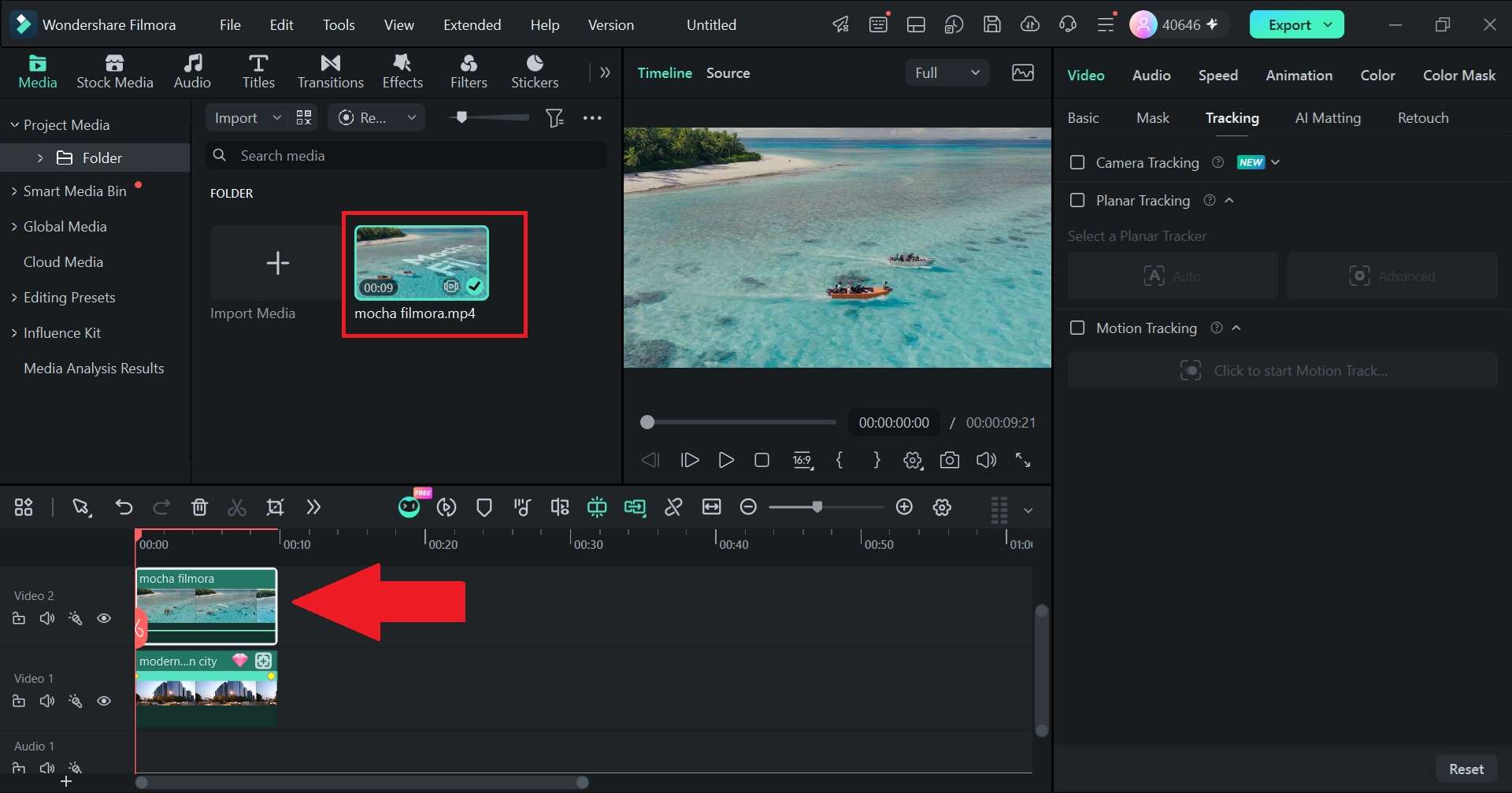This screenshot has width=1512, height=793.
Task: Open the Full preview quality dropdown
Action: (947, 72)
